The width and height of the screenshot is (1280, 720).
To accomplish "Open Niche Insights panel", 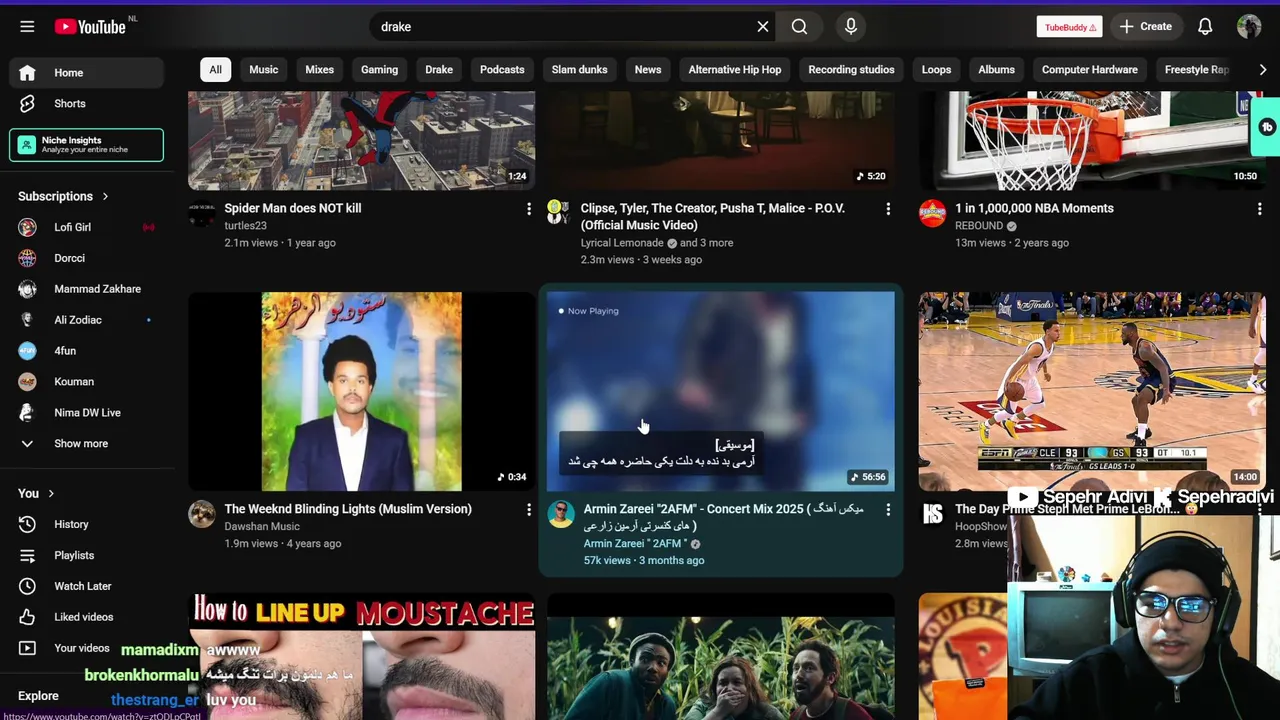I will 86,145.
